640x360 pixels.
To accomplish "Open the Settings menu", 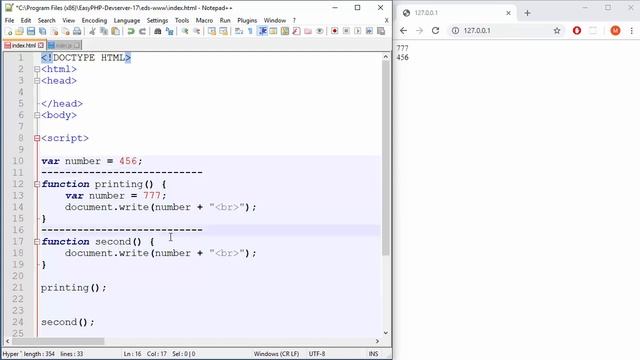I will tap(157, 20).
